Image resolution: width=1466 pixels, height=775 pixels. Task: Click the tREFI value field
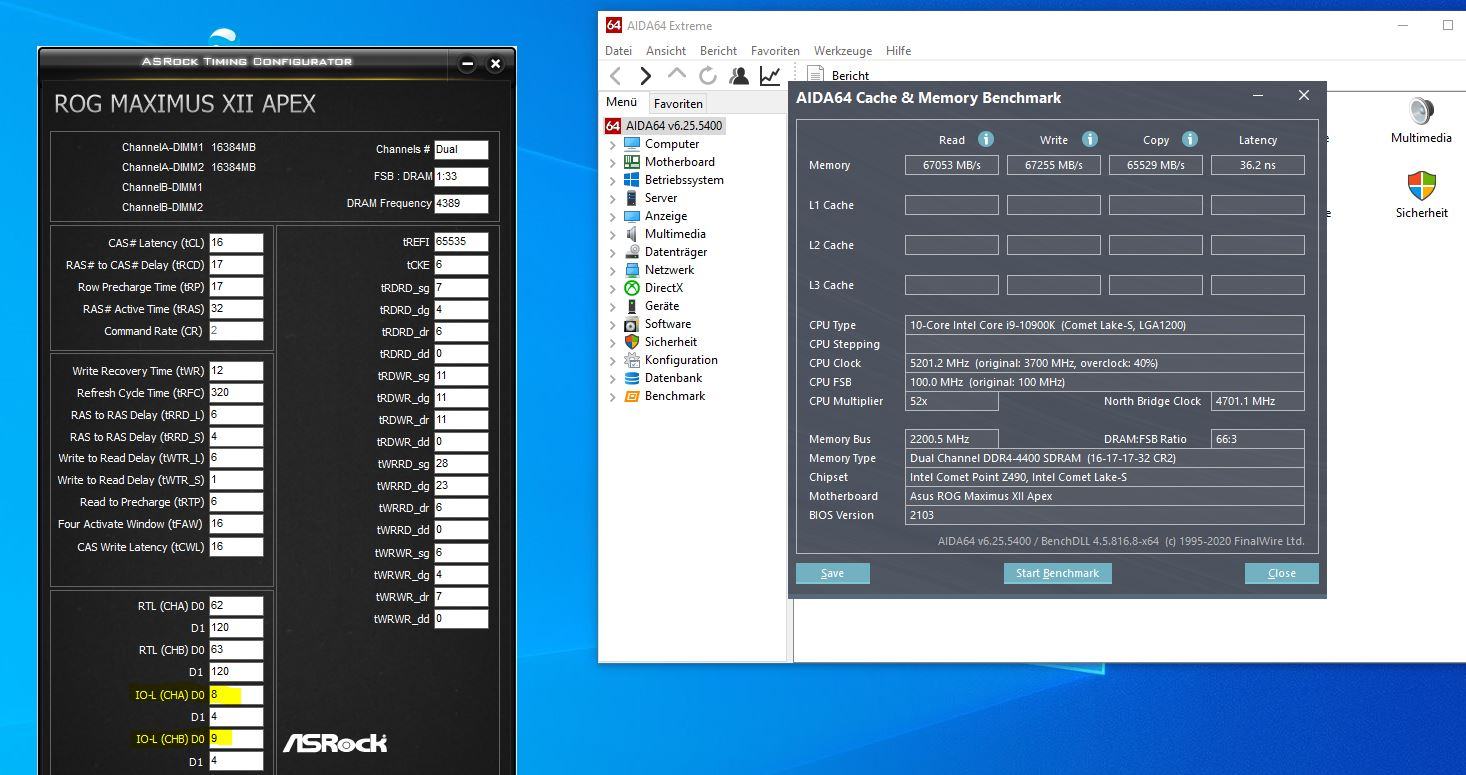461,242
